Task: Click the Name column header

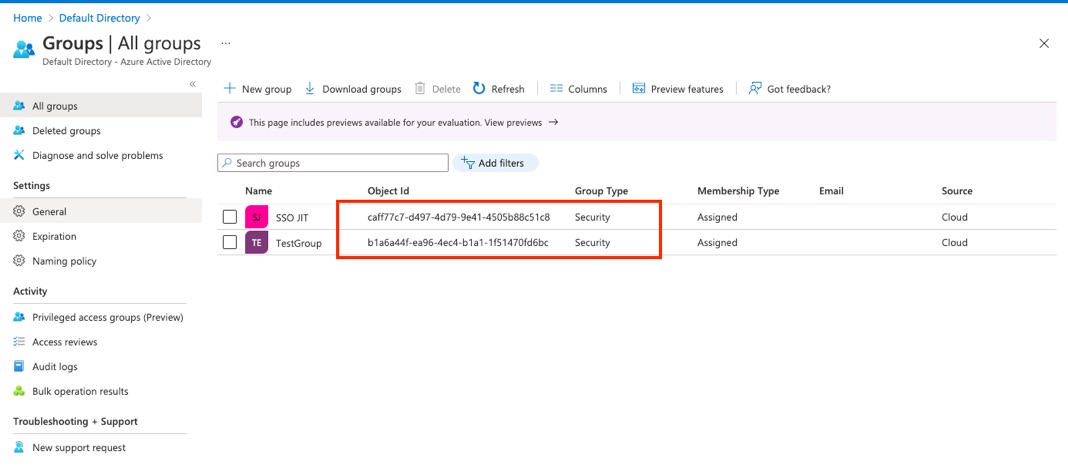Action: [x=258, y=191]
